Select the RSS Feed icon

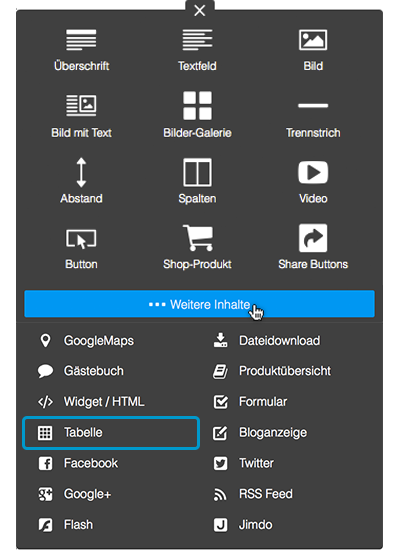[x=220, y=494]
